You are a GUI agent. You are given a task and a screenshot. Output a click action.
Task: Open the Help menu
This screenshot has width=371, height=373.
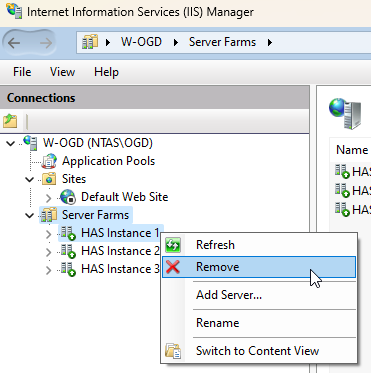click(x=106, y=72)
